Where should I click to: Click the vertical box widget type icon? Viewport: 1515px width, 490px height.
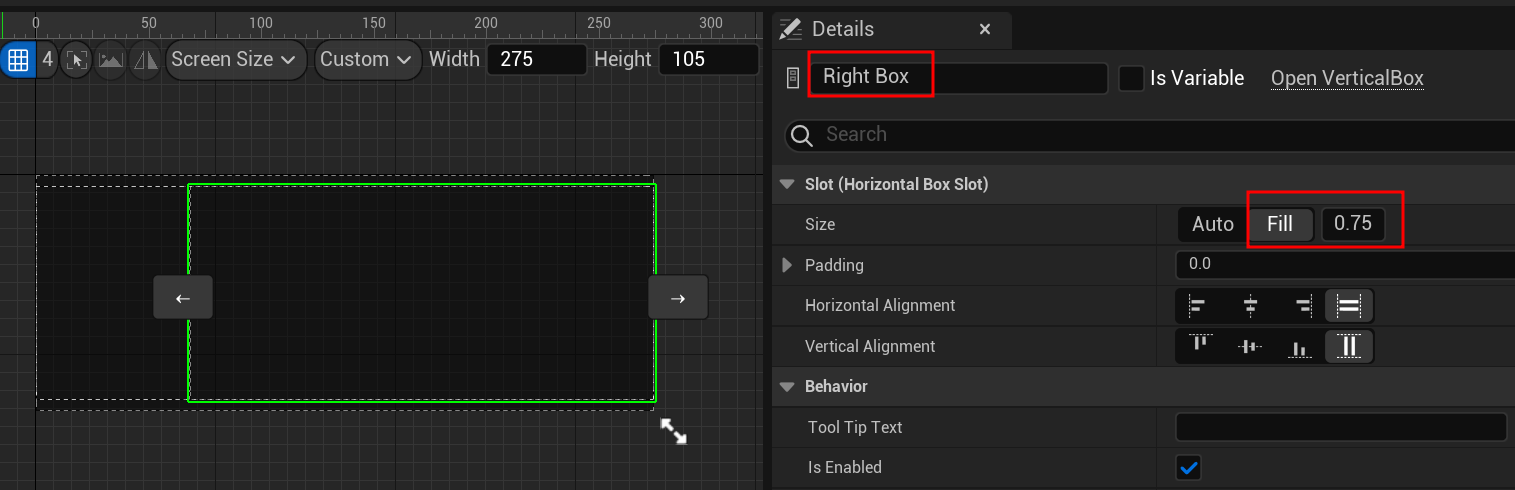point(794,78)
